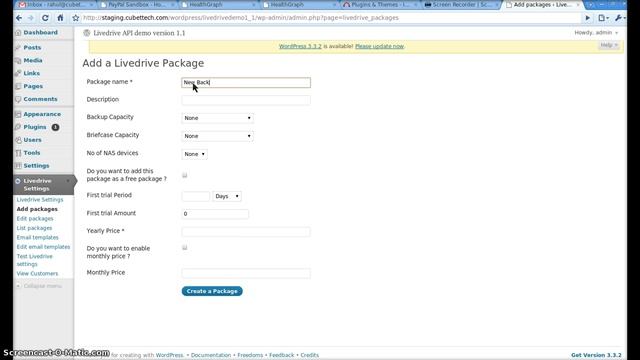Viewport: 640px width, 360px height.
Task: Click the play arrow beside address bar
Action: pyautogui.click(x=588, y=18)
